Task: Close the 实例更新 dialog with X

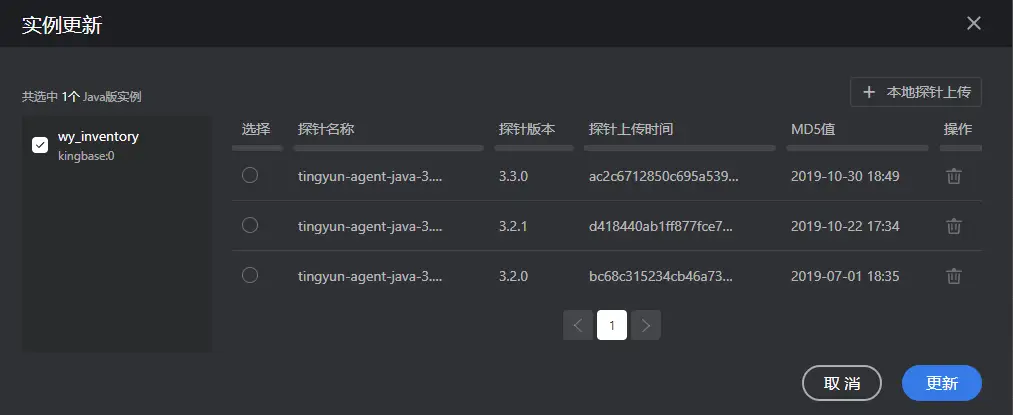Action: tap(974, 23)
